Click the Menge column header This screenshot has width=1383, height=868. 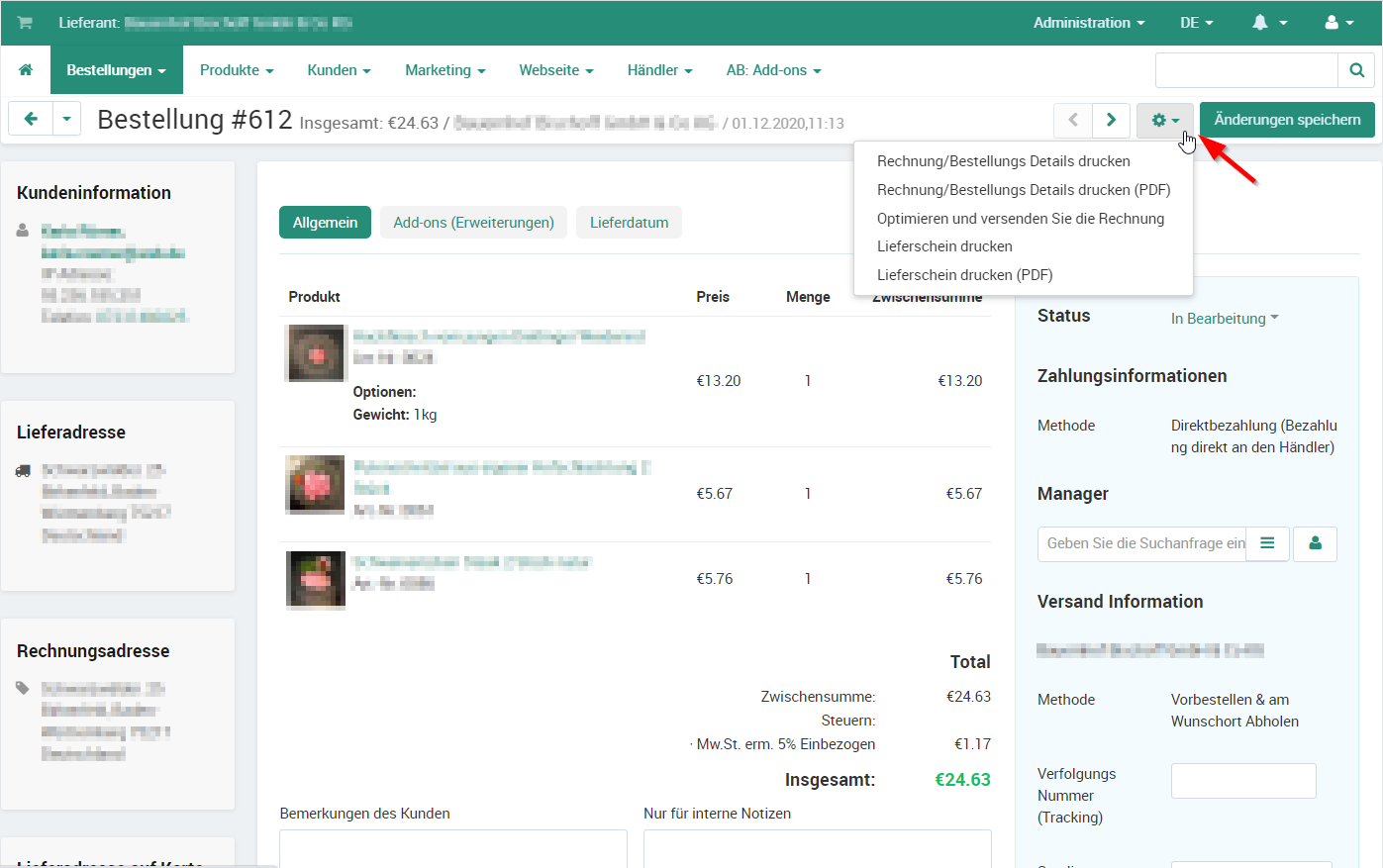[x=808, y=297]
